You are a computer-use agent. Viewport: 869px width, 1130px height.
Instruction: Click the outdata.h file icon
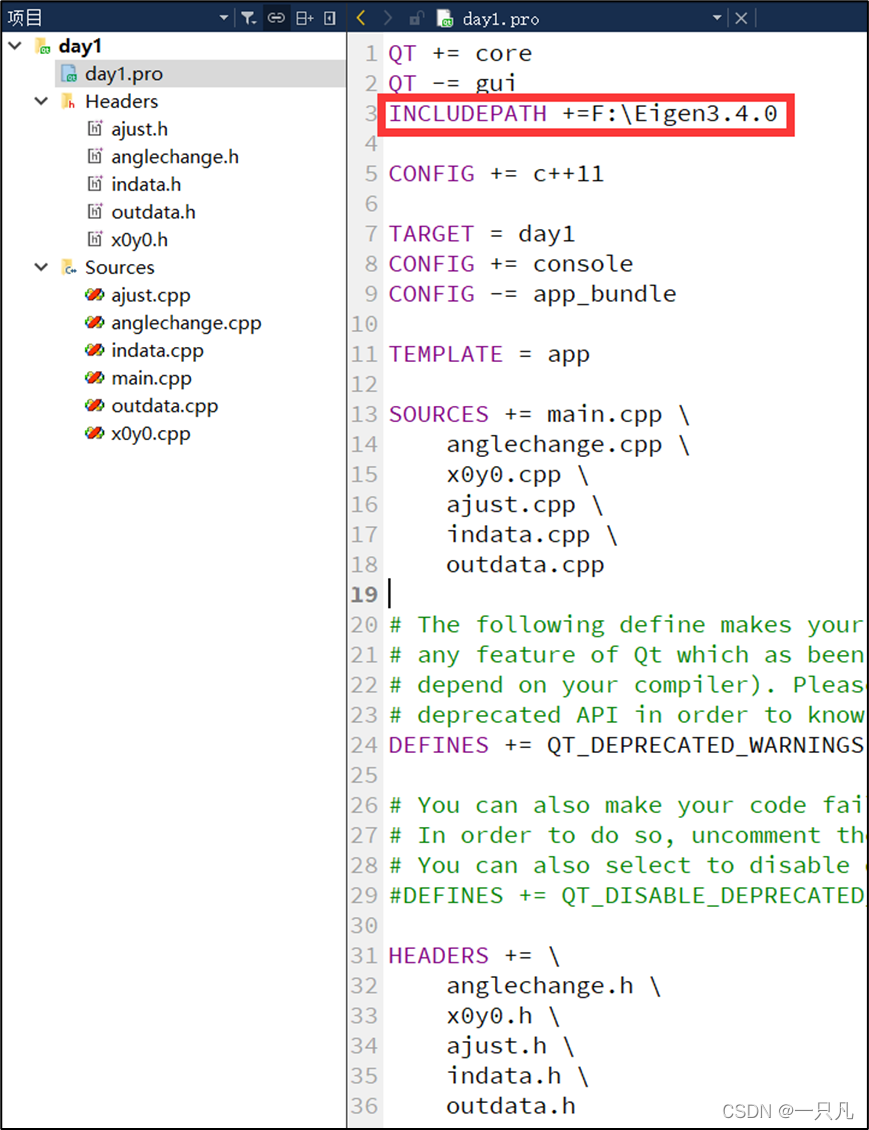(94, 211)
